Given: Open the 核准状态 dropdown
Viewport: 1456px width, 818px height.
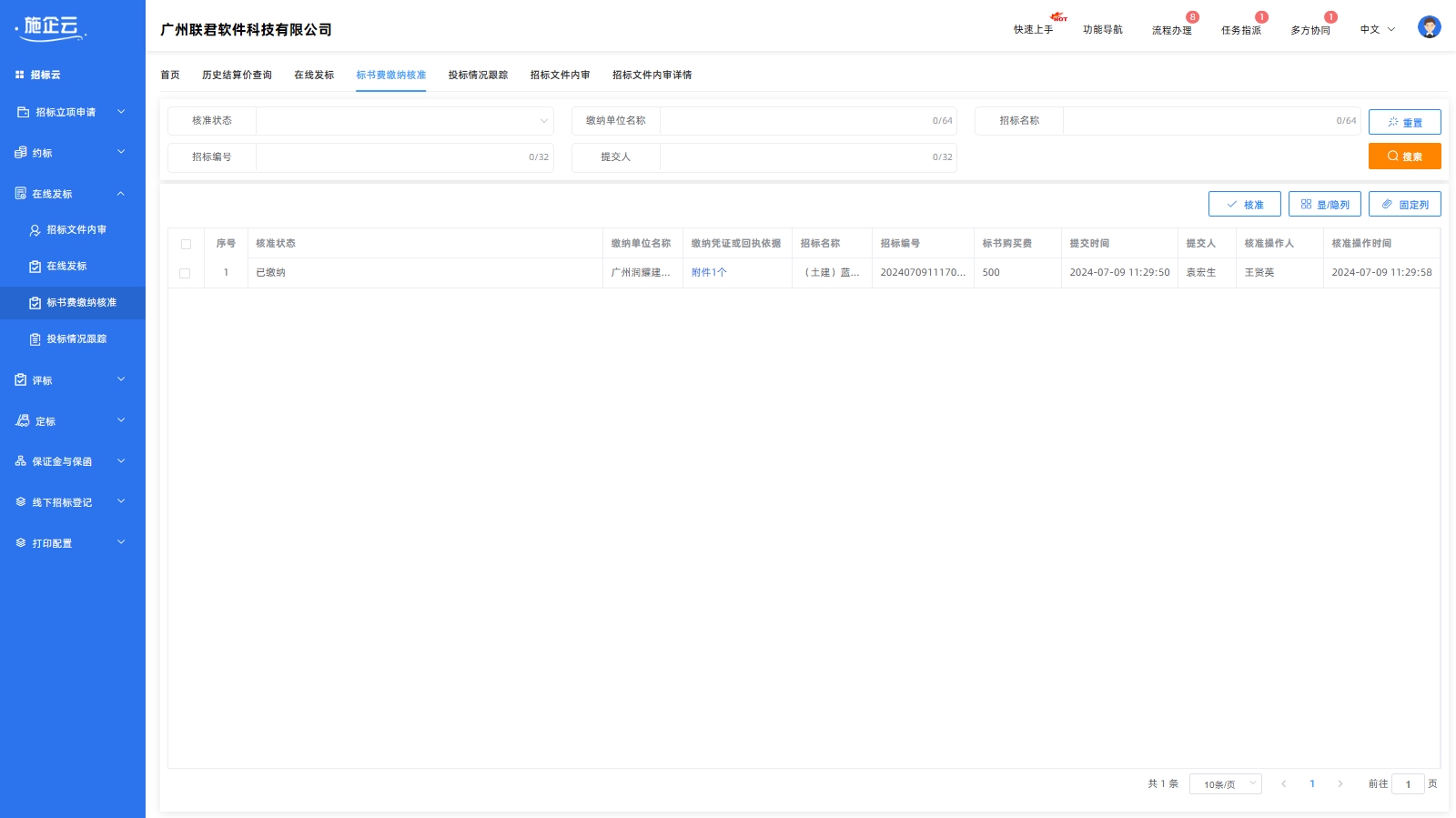Looking at the screenshot, I should 404,121.
